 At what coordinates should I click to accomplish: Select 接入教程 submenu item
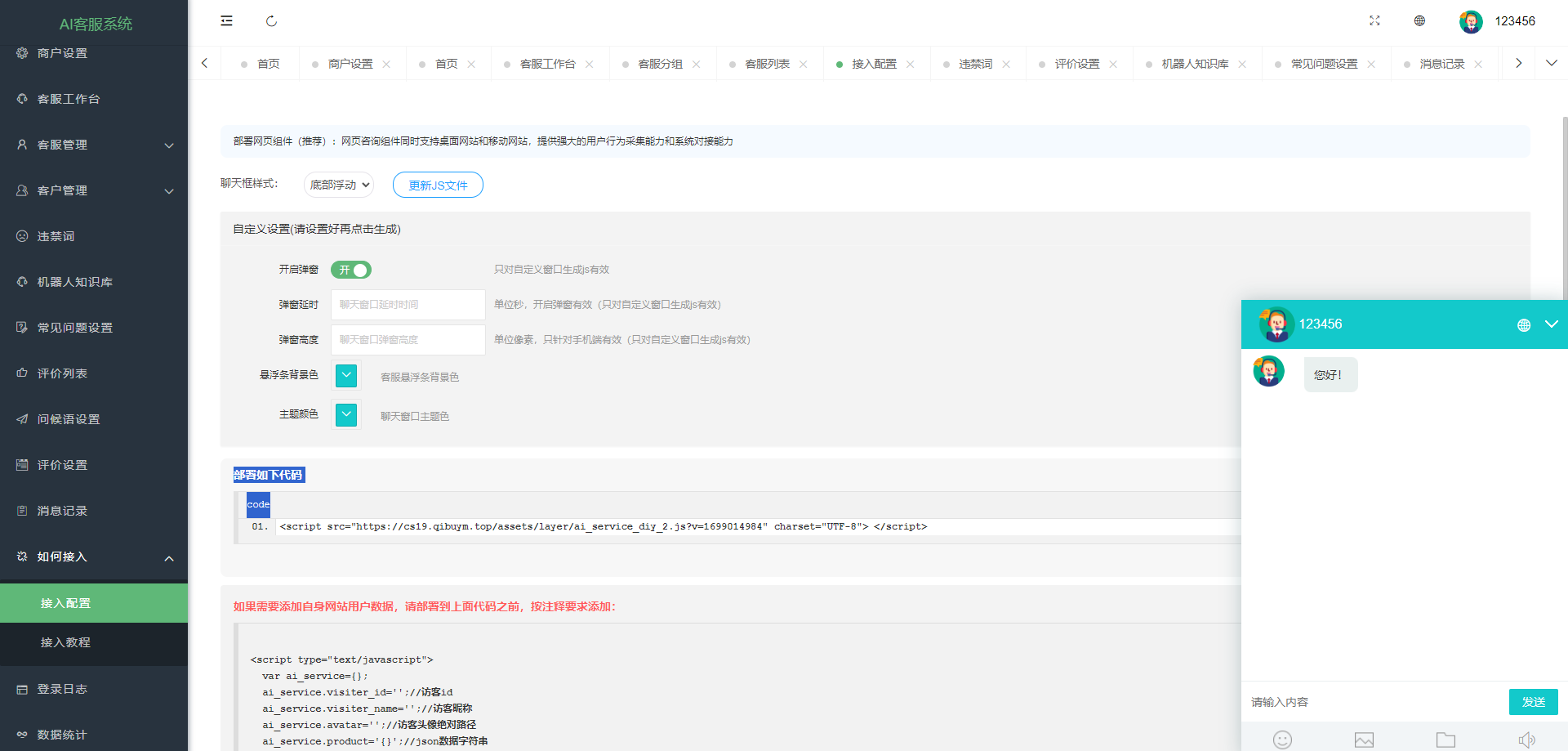94,642
